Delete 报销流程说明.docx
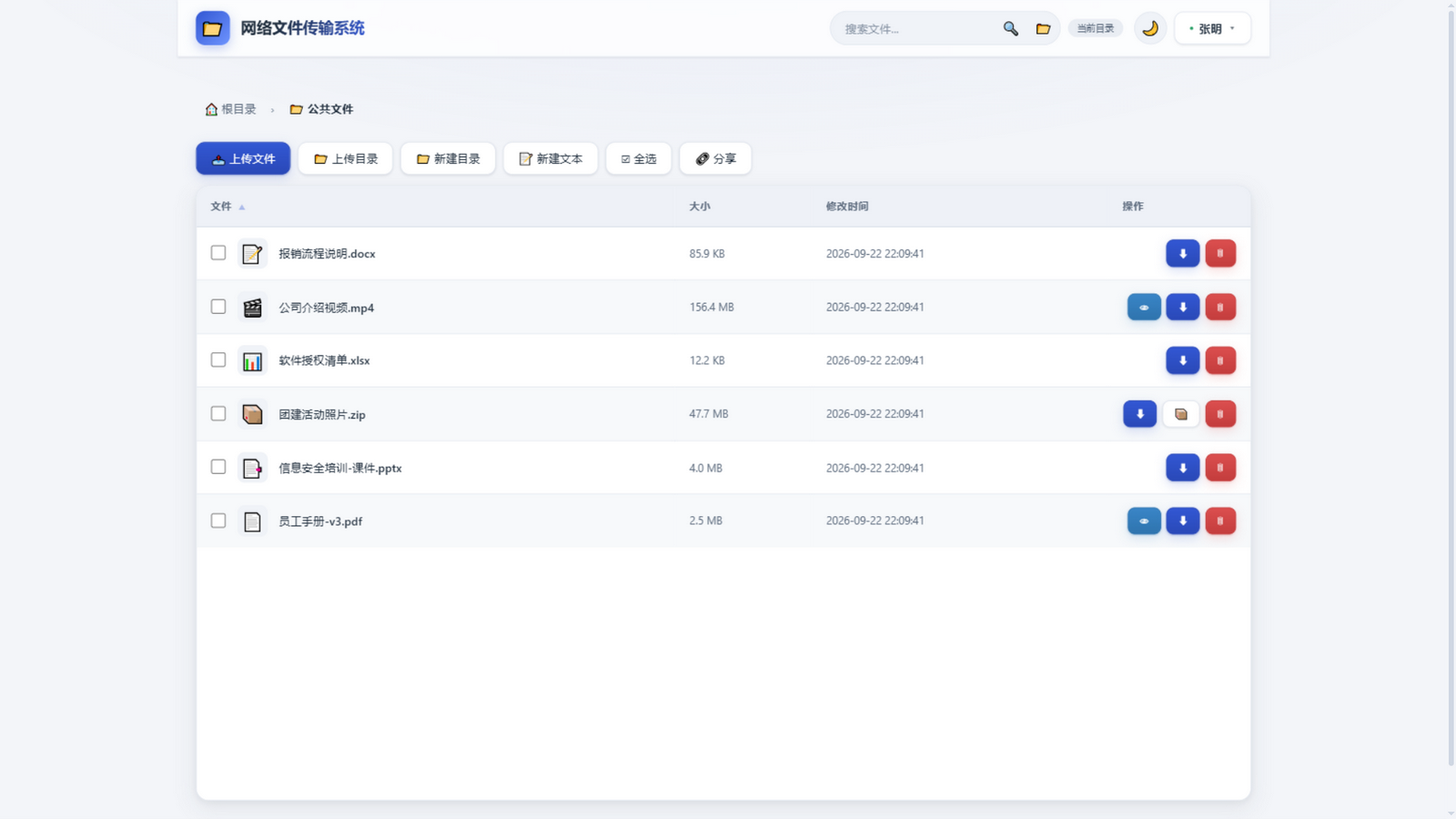The width and height of the screenshot is (1456, 819). pos(1220,253)
